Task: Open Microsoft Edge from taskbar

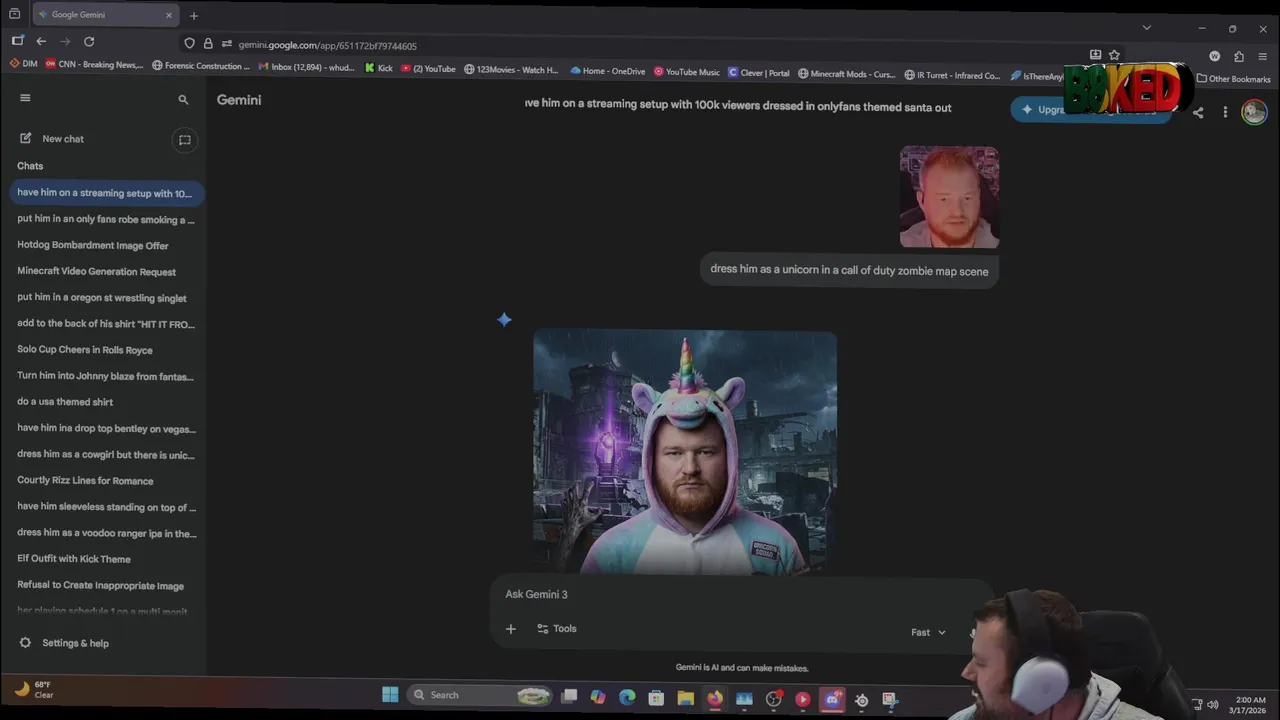Action: 627,698
